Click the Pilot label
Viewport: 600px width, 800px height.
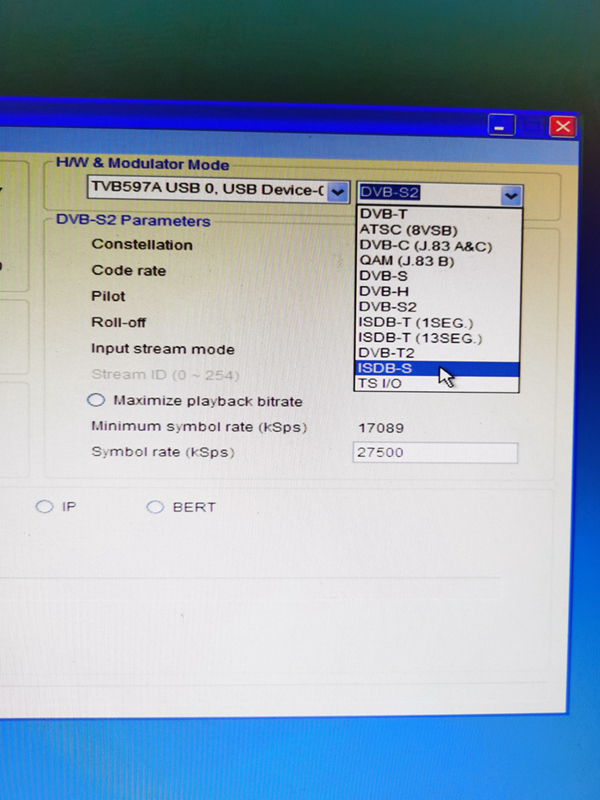pyautogui.click(x=108, y=296)
